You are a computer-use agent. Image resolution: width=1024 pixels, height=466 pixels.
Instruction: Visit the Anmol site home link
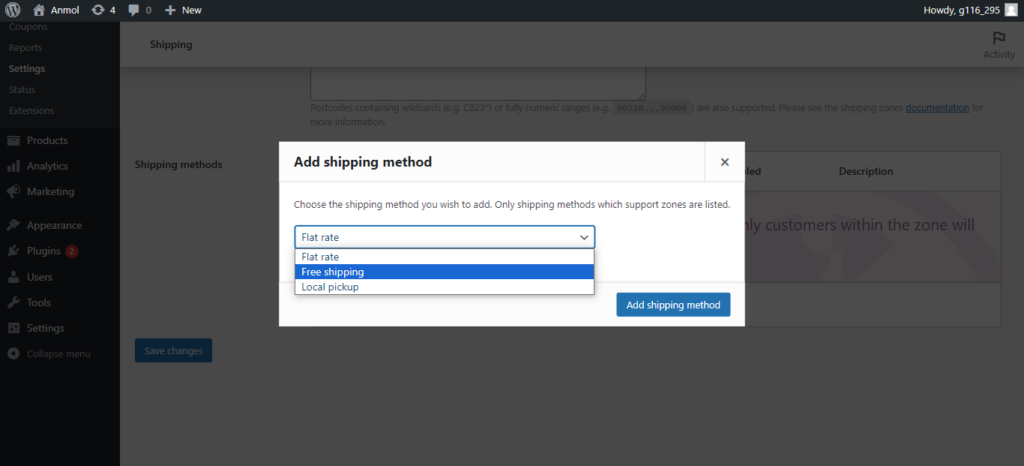click(x=57, y=10)
